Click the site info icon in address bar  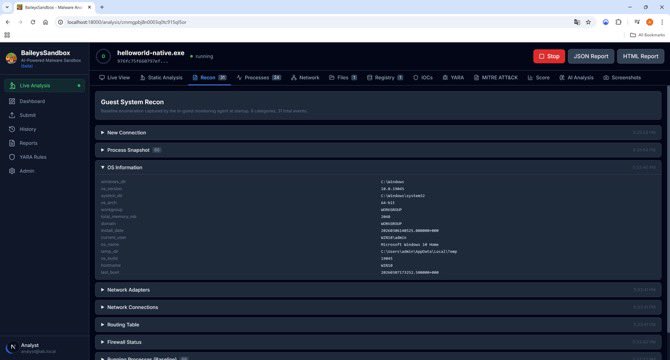click(61, 22)
